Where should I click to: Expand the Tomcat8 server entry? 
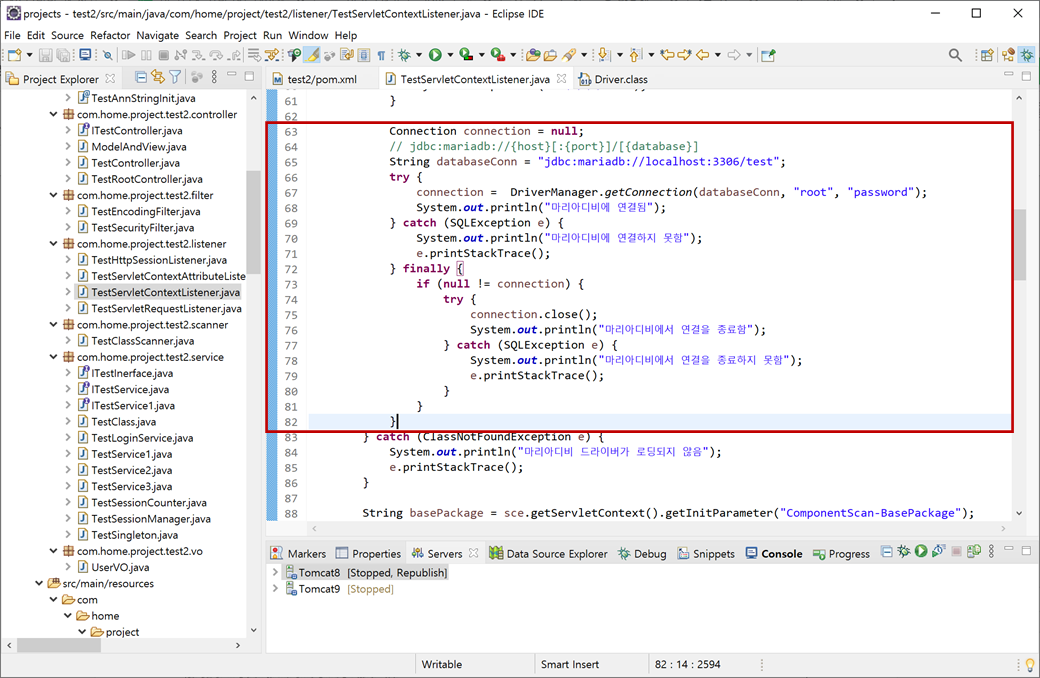(x=275, y=572)
